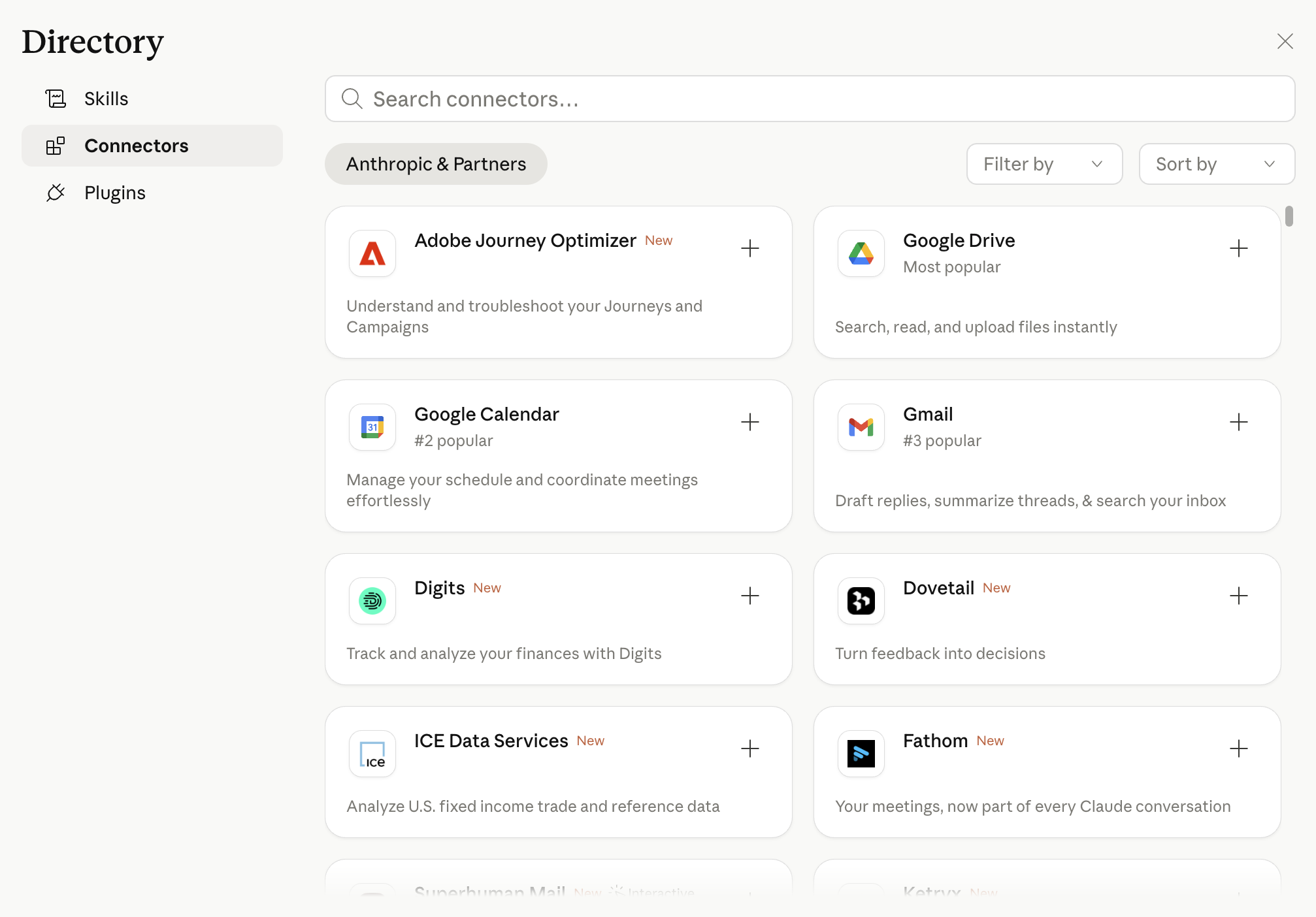
Task: Click the Digits green logo icon
Action: (x=372, y=601)
